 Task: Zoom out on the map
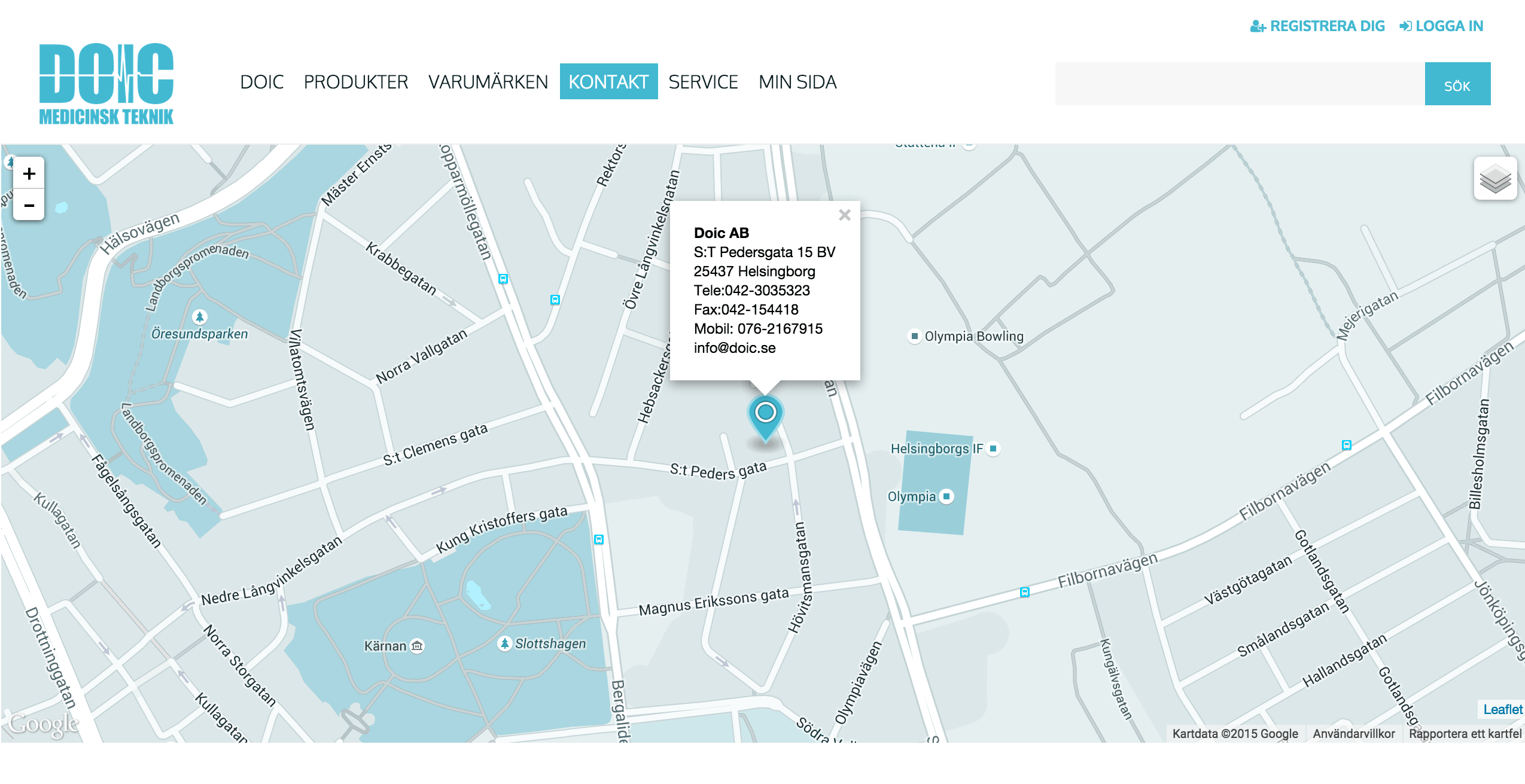(x=29, y=205)
